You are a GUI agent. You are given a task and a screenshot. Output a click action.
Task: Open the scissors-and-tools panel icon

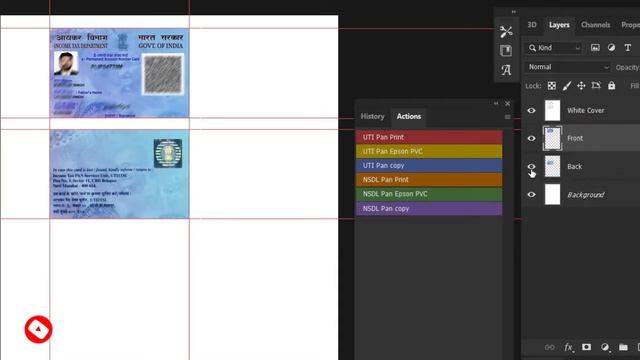[x=506, y=31]
